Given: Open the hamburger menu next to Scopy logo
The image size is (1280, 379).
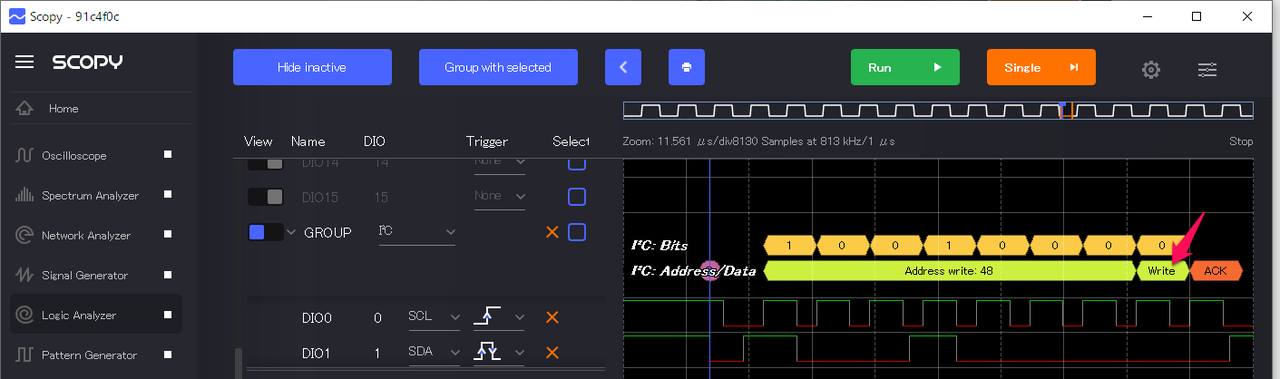Looking at the screenshot, I should [x=24, y=62].
